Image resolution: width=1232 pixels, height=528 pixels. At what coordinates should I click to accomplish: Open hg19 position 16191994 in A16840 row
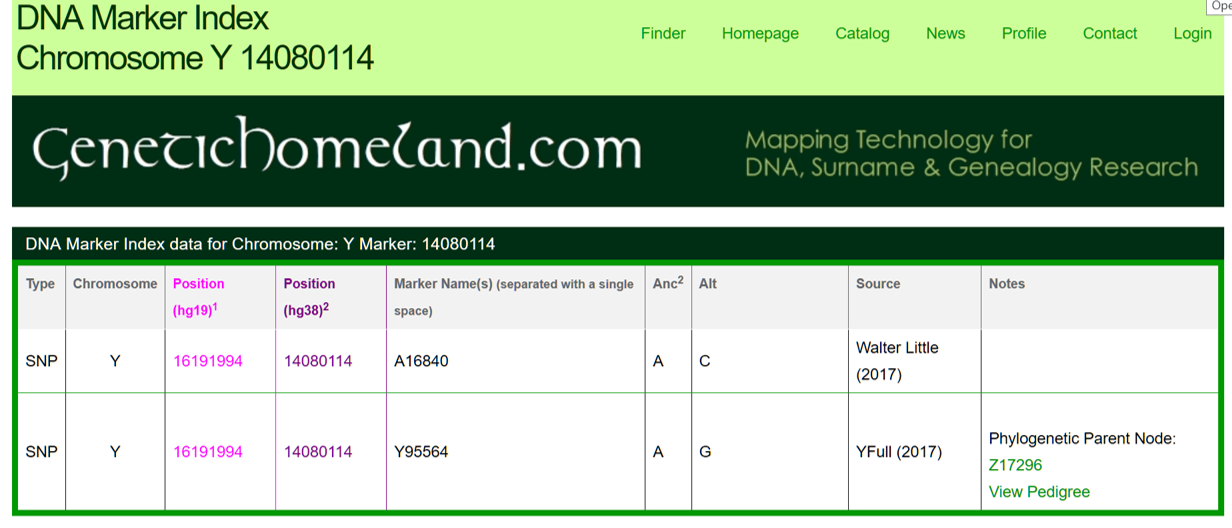tap(208, 361)
